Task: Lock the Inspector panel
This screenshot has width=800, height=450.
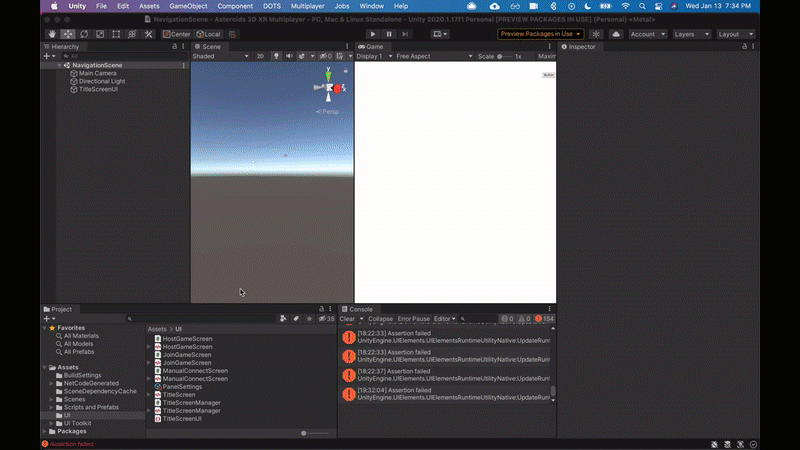Action: 744,46
